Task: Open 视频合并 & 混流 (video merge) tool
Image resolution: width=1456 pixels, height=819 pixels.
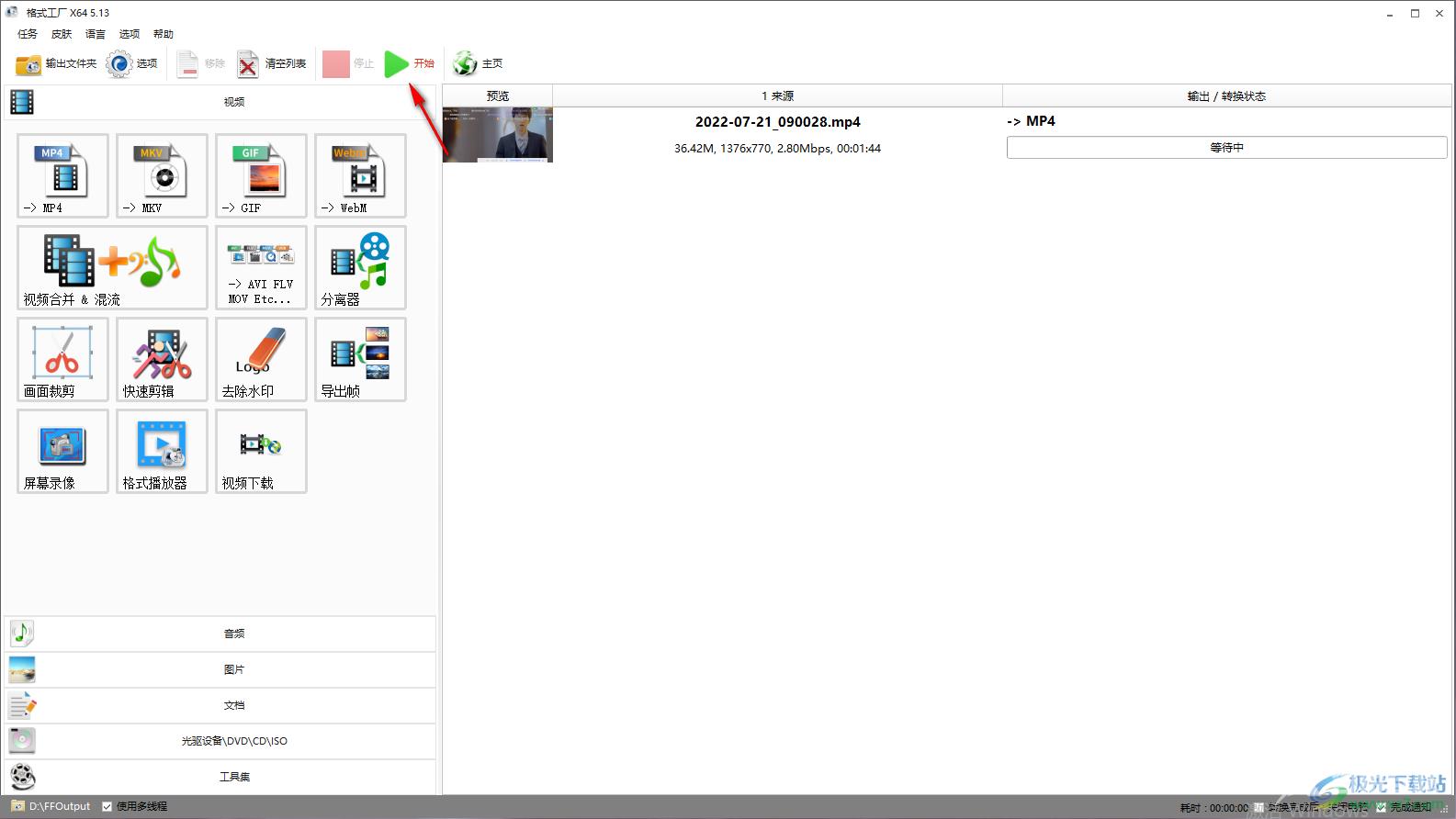Action: point(112,267)
